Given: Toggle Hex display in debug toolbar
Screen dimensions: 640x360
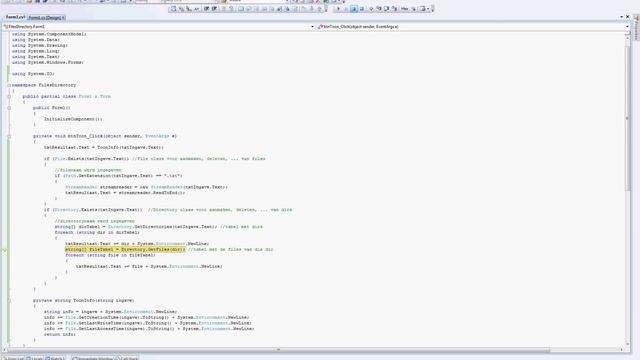Looking at the screenshot, I should click(404, 9).
